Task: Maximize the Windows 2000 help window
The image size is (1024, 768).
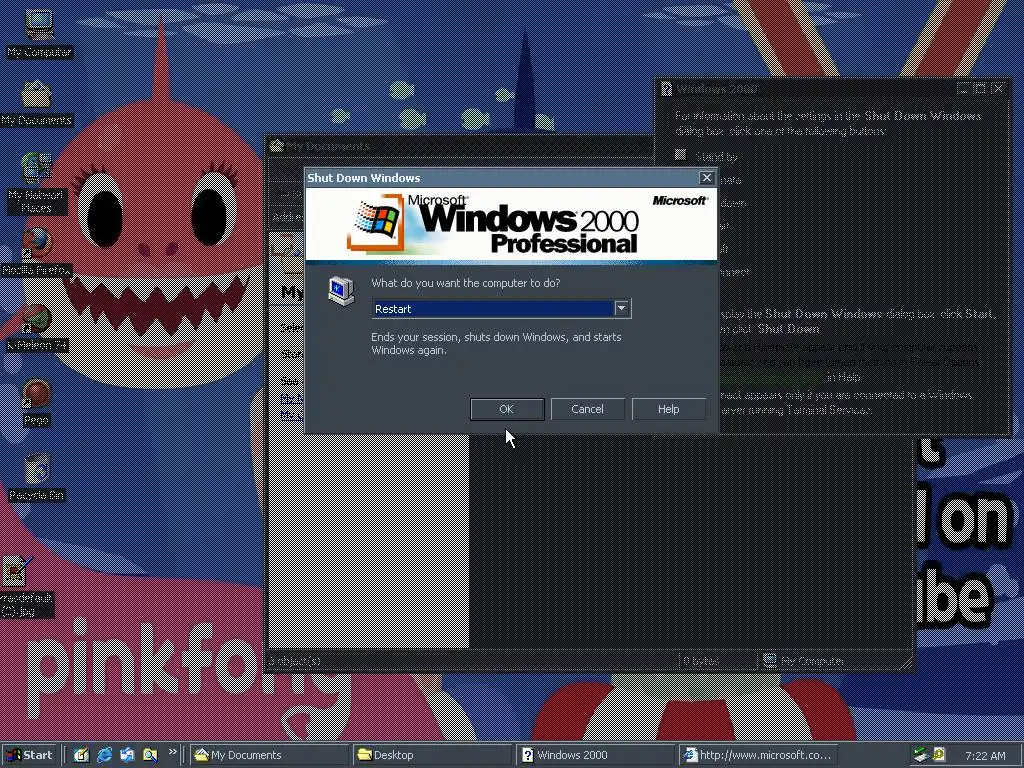Action: [980, 88]
